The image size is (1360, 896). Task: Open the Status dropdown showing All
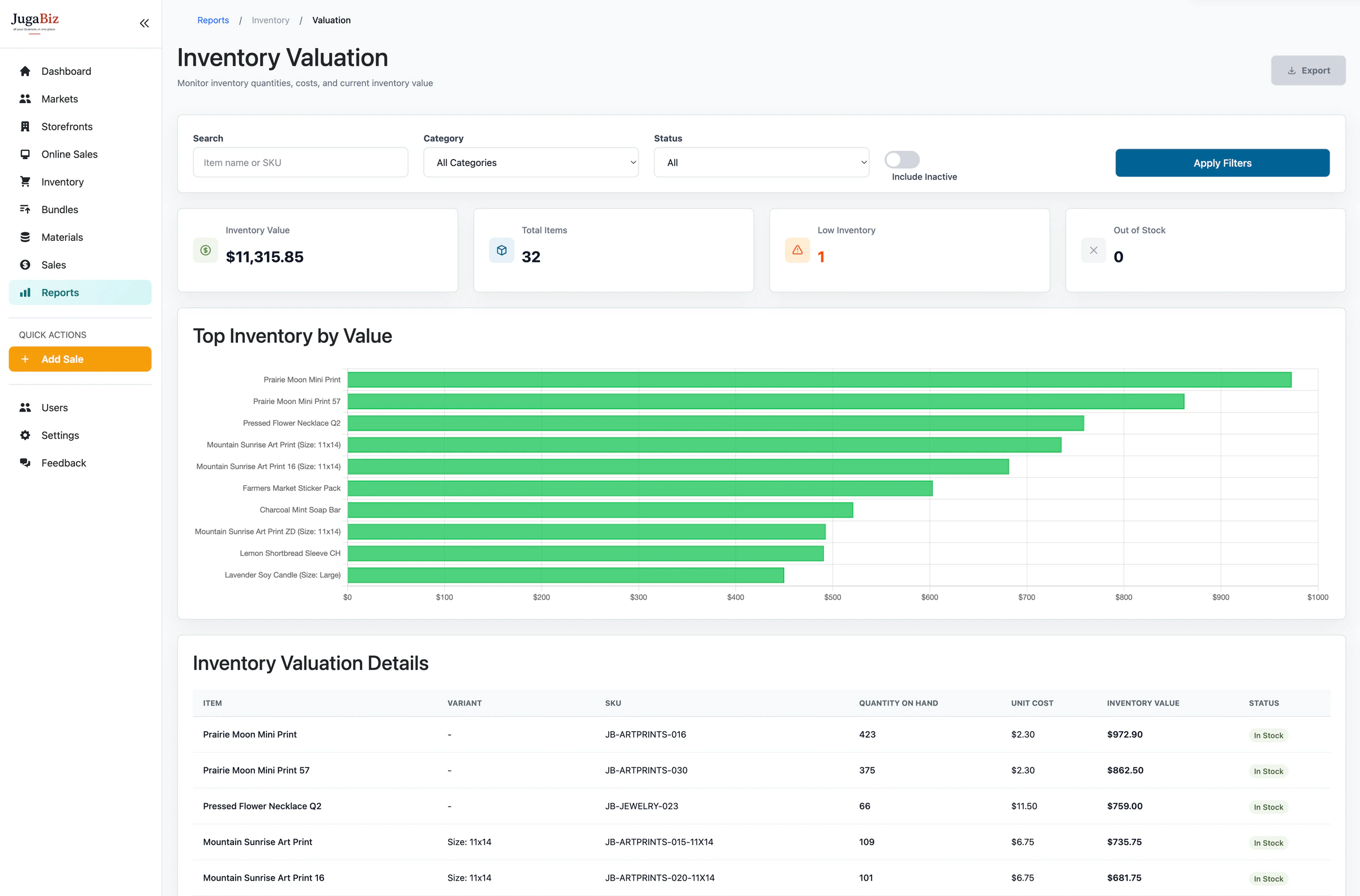[762, 163]
